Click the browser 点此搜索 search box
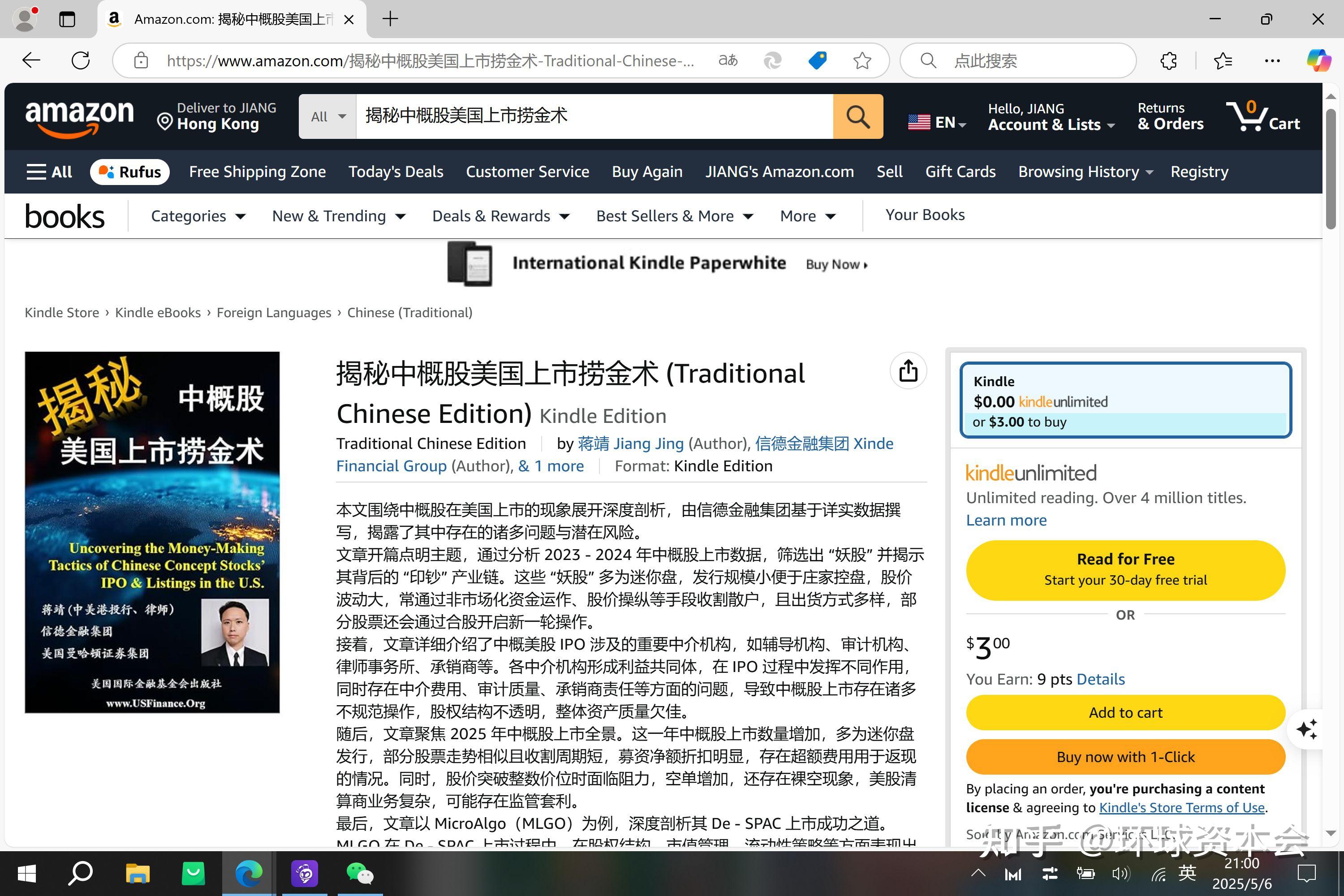Screen dimensions: 1344x896 (1017, 60)
